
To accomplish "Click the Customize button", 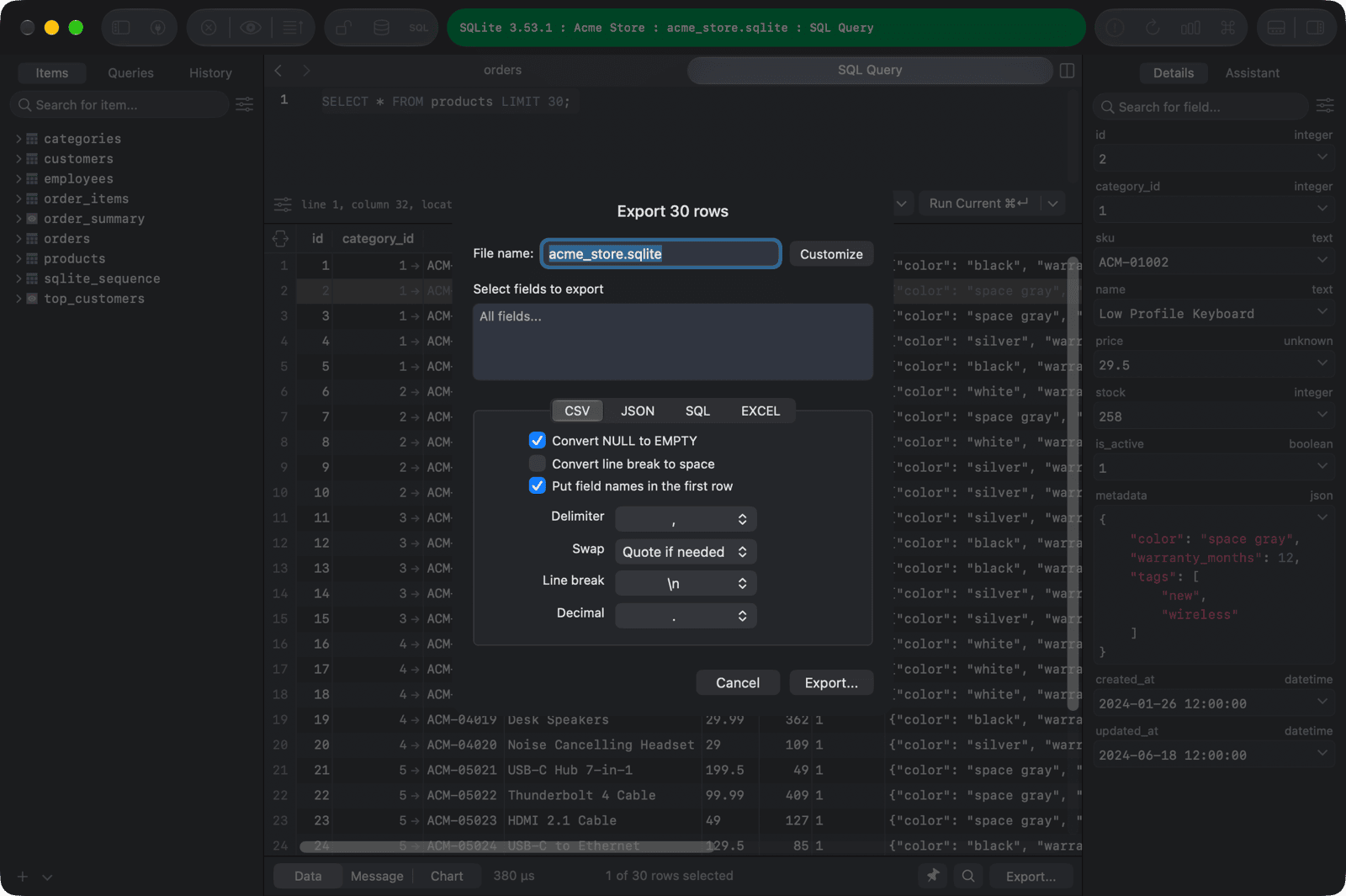I will (x=831, y=254).
